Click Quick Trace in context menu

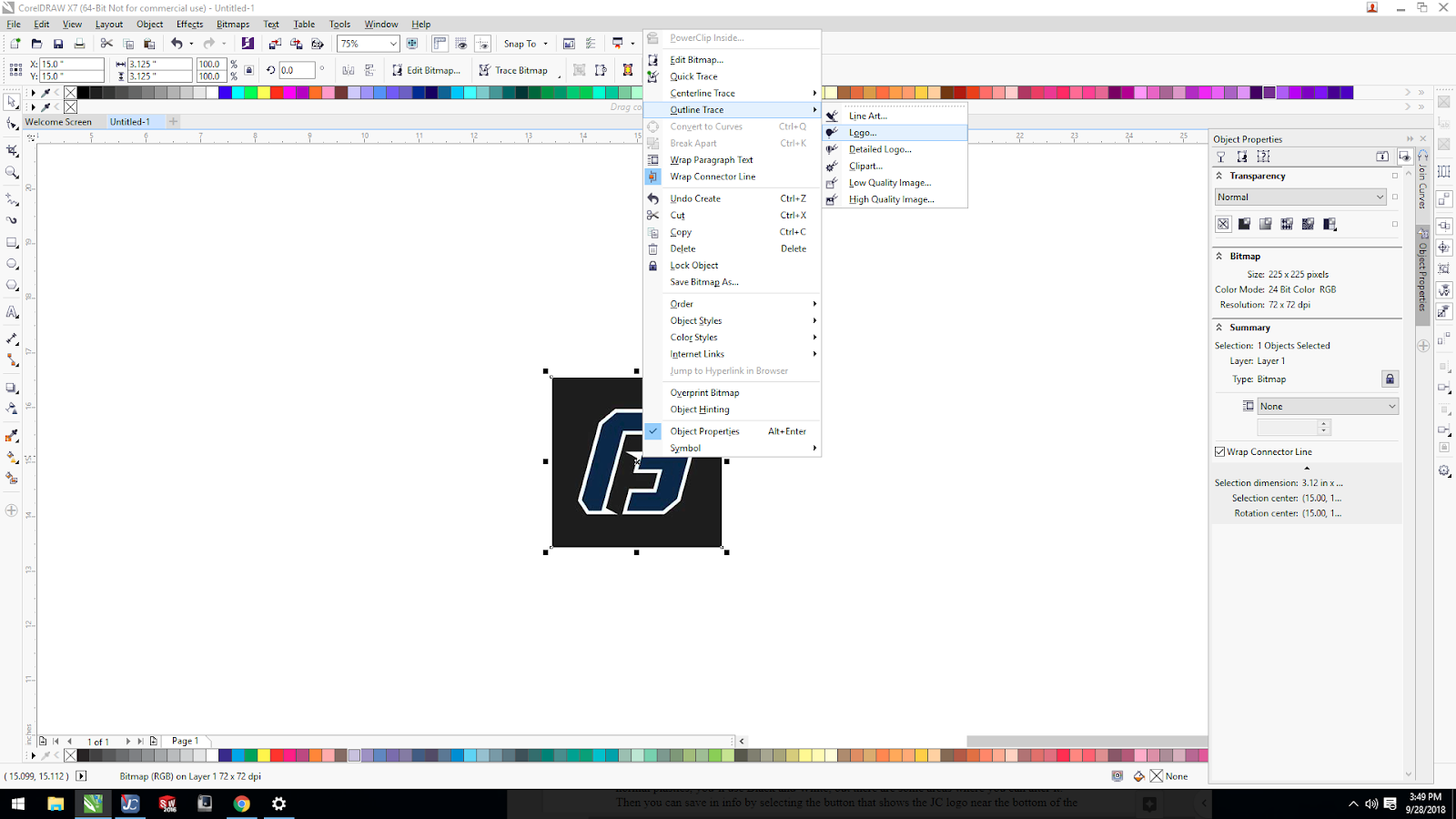click(x=732, y=76)
